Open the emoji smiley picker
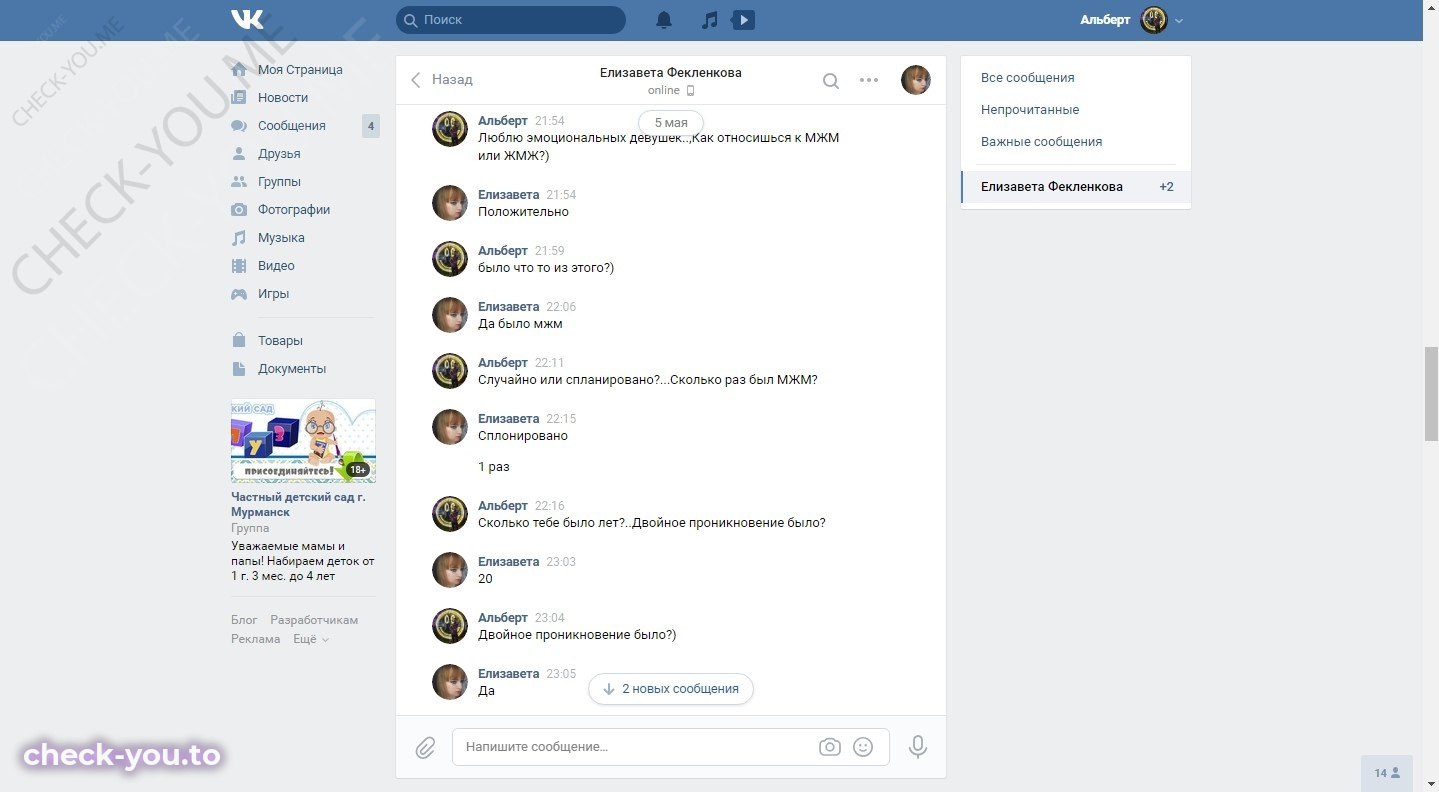 (x=864, y=747)
